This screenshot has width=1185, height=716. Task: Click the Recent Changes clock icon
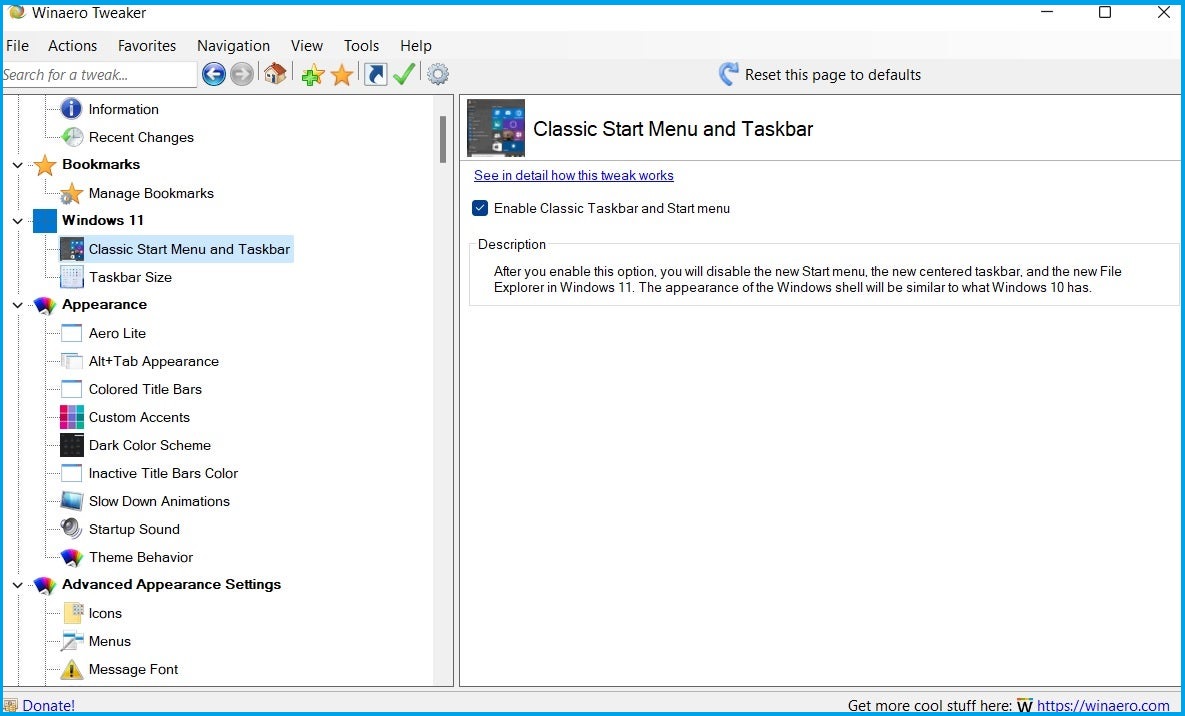[73, 137]
